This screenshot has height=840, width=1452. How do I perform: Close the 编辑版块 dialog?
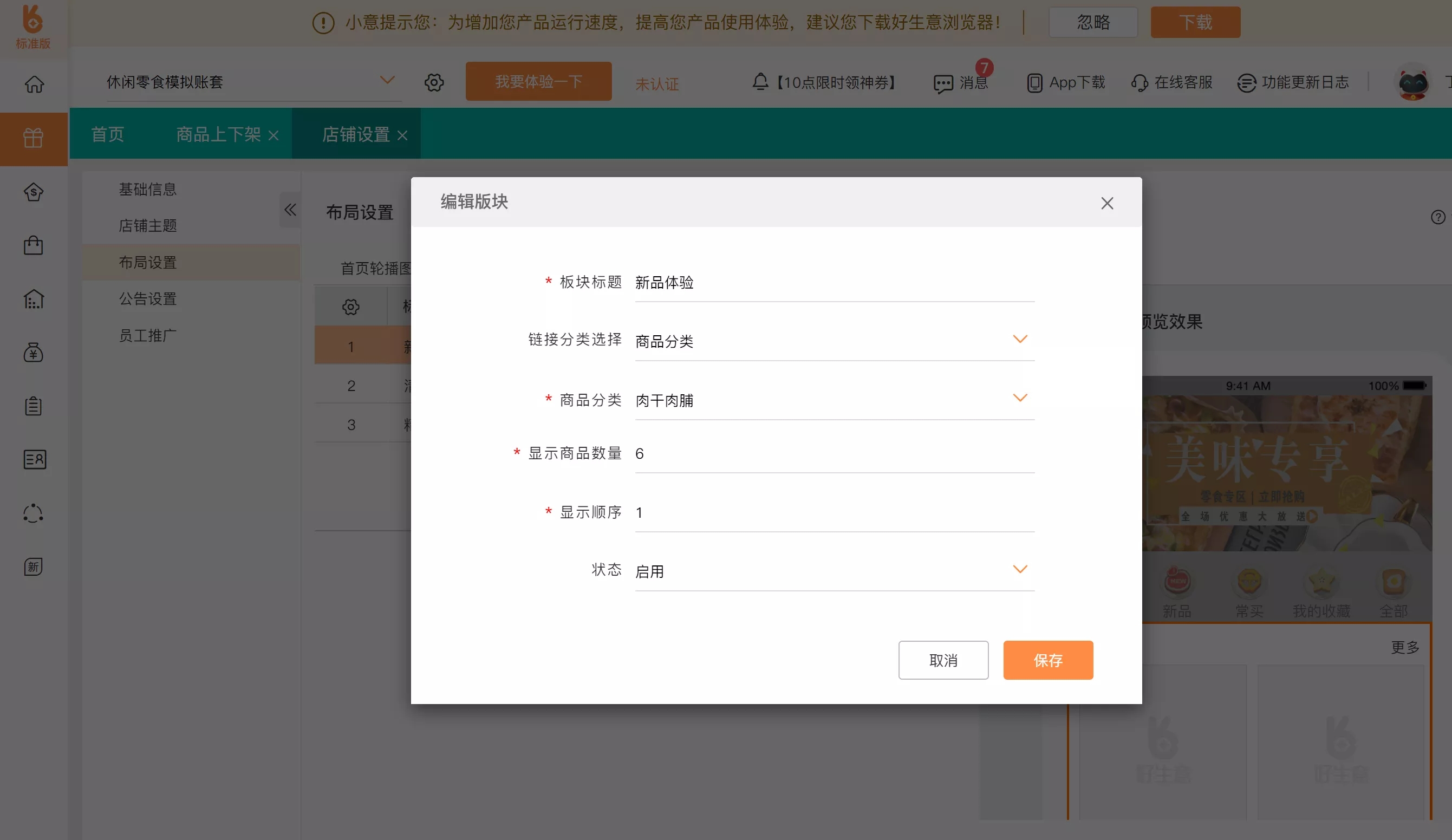coord(1107,203)
